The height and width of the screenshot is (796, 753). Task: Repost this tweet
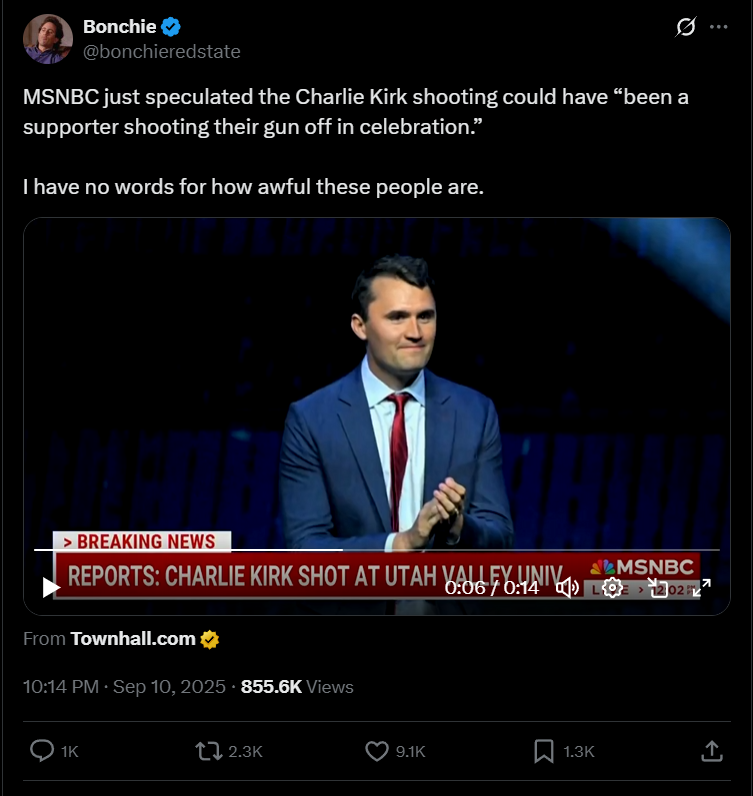tap(208, 751)
